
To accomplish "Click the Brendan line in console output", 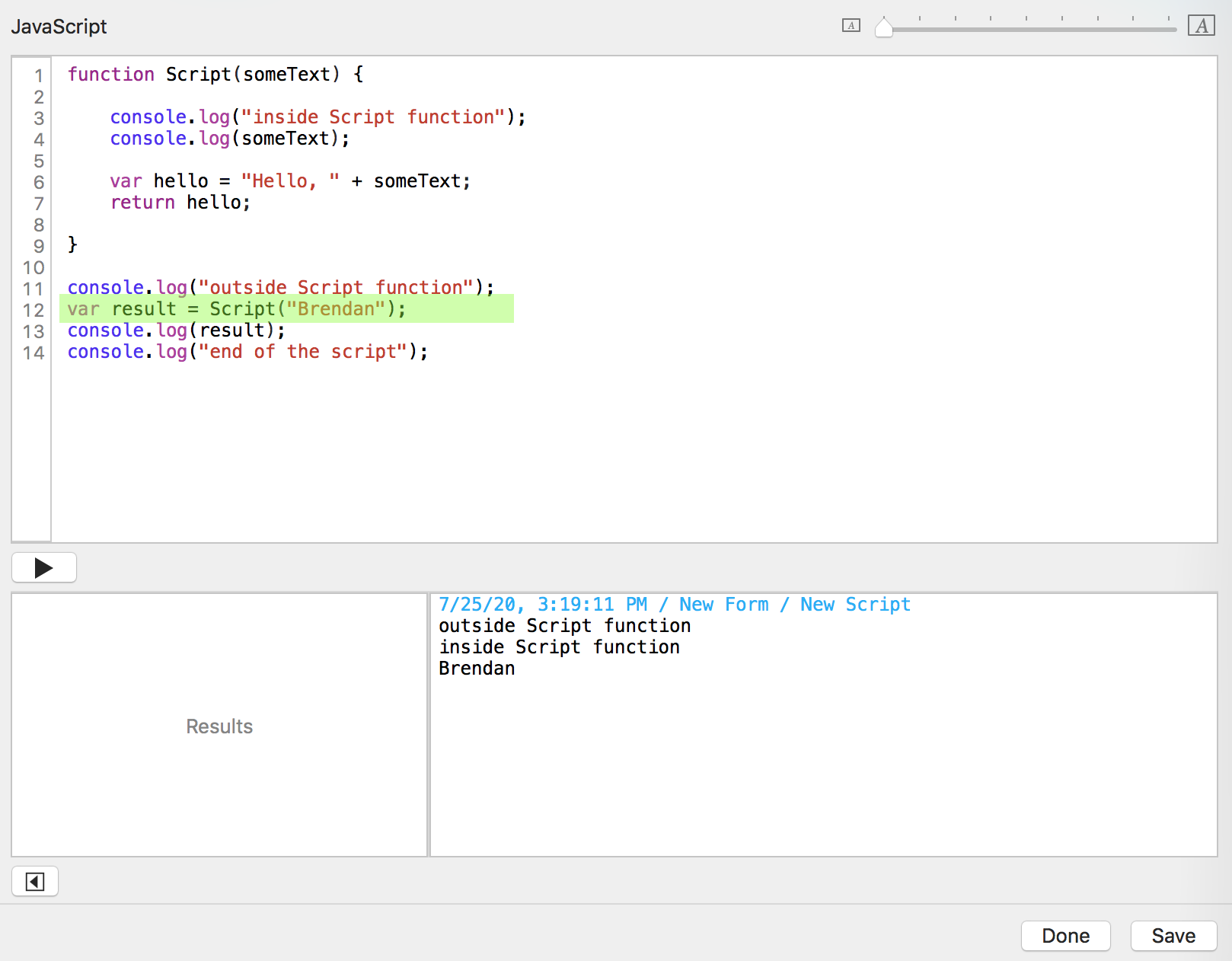I will pos(477,669).
